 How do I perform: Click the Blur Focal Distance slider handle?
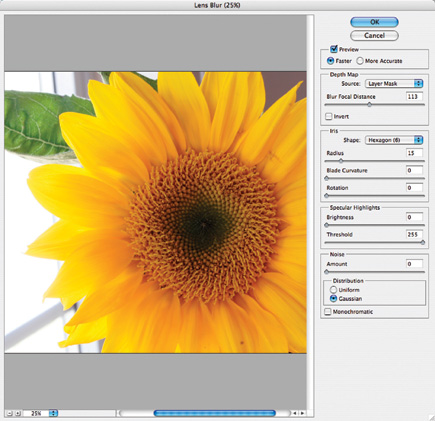(x=369, y=105)
